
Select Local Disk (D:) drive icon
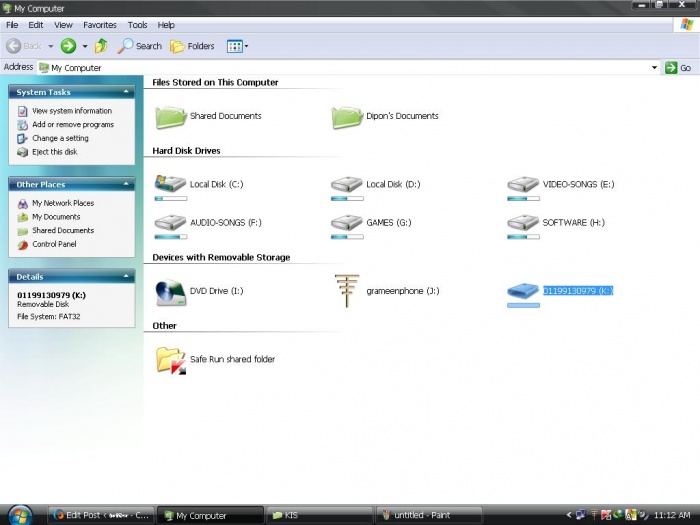[346, 184]
